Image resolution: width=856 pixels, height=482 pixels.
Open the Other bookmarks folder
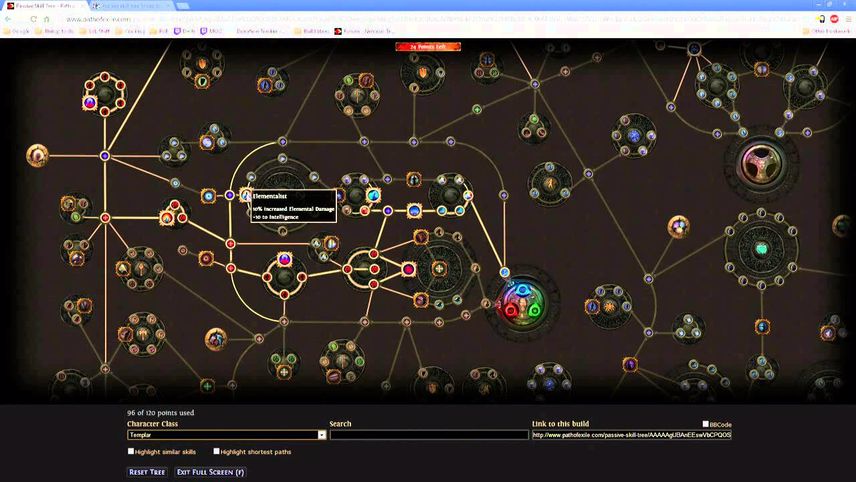827,31
